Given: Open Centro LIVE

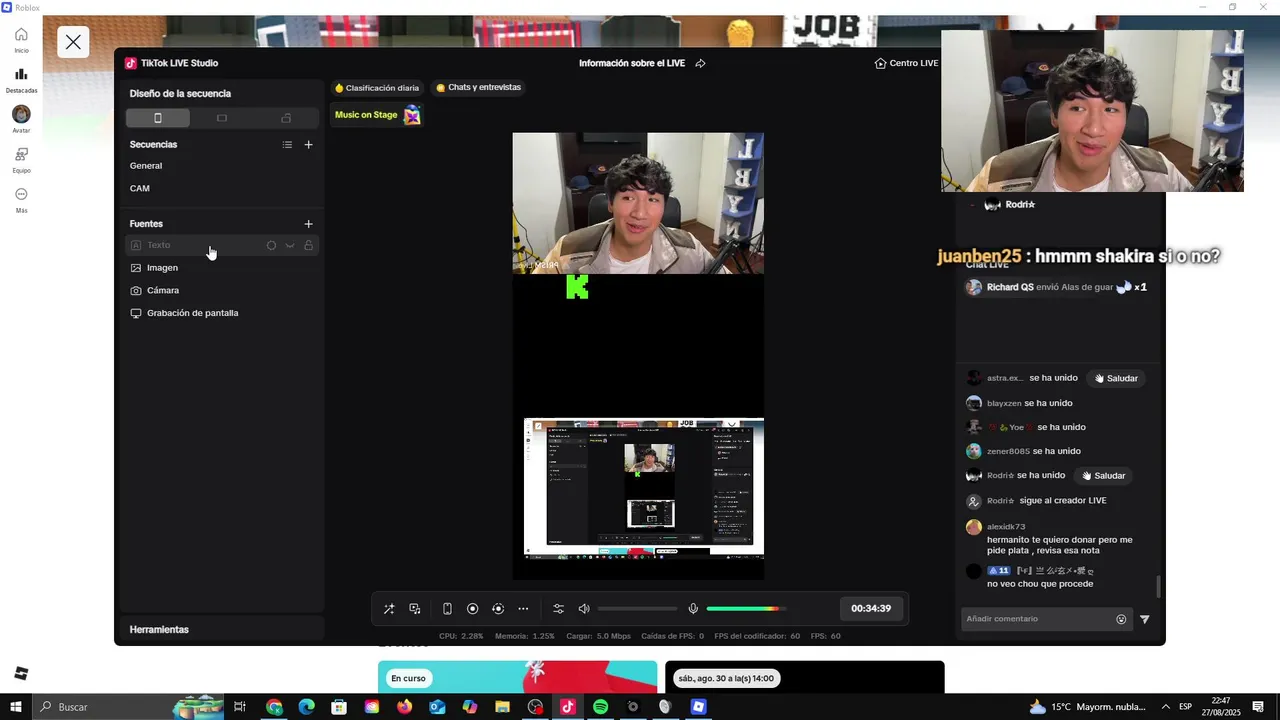Looking at the screenshot, I should tap(906, 63).
